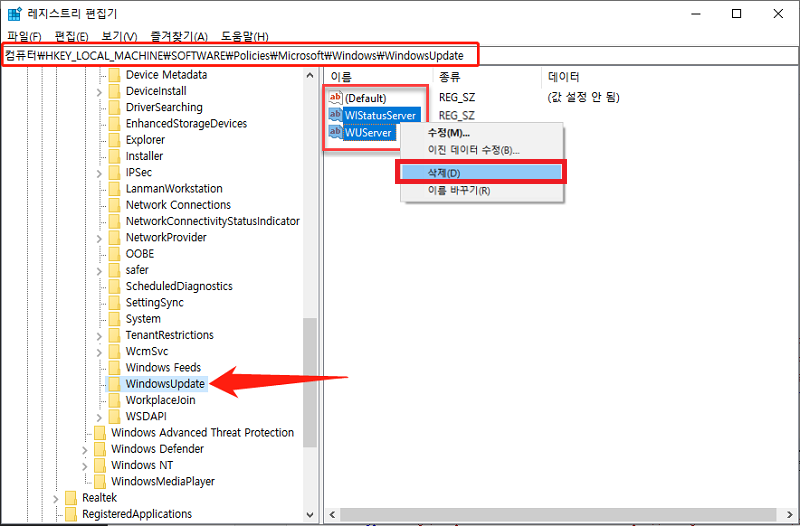Click the 이름 column header
The width and height of the screenshot is (800, 526).
[379, 77]
